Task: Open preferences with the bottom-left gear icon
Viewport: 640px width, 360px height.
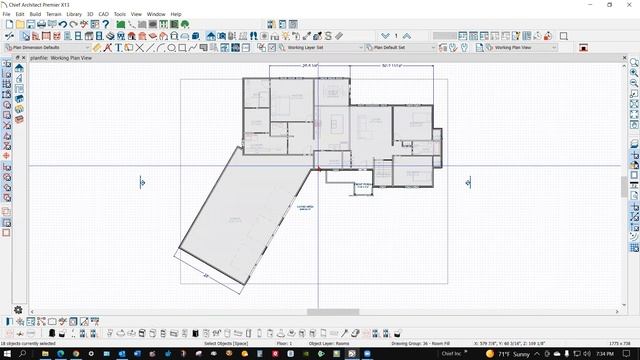Action: 18,310
